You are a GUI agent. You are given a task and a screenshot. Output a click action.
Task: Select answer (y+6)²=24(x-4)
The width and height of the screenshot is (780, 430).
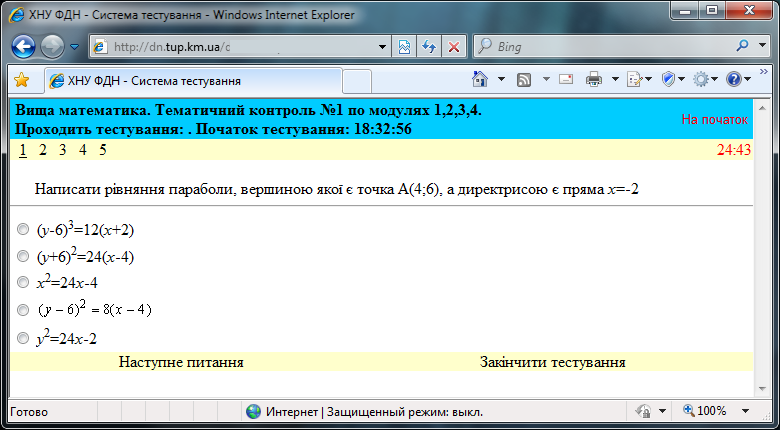[23, 256]
